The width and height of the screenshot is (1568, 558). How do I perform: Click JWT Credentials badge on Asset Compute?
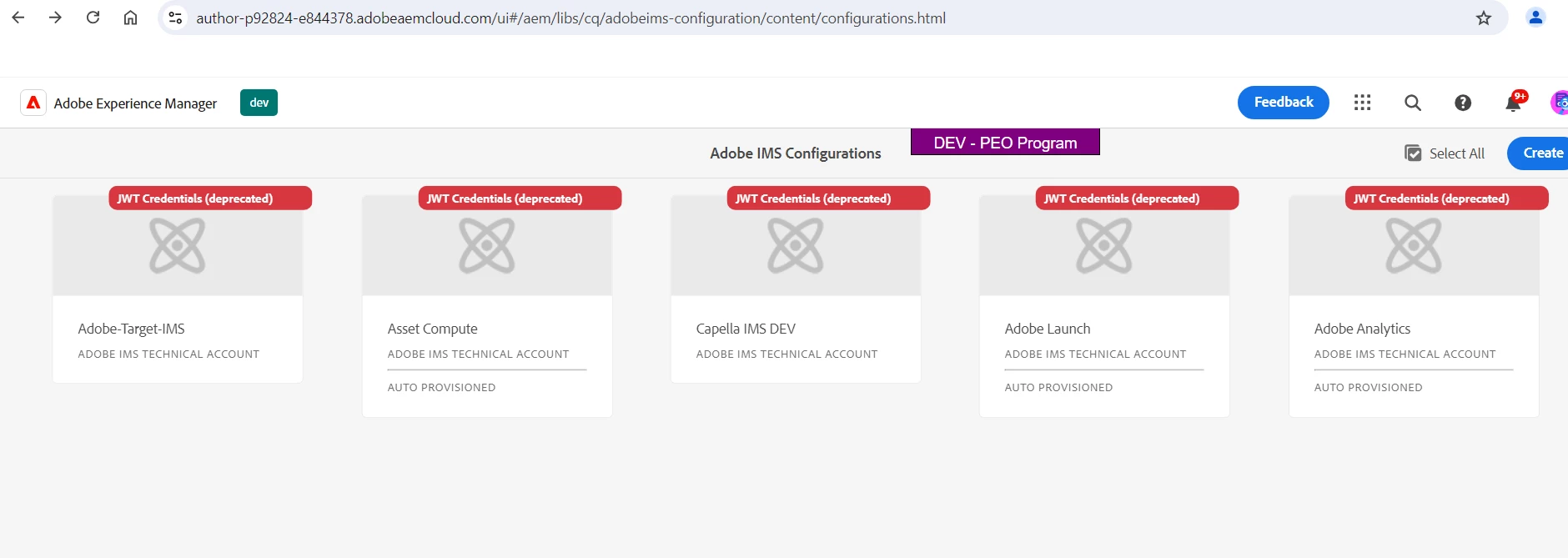(x=520, y=199)
